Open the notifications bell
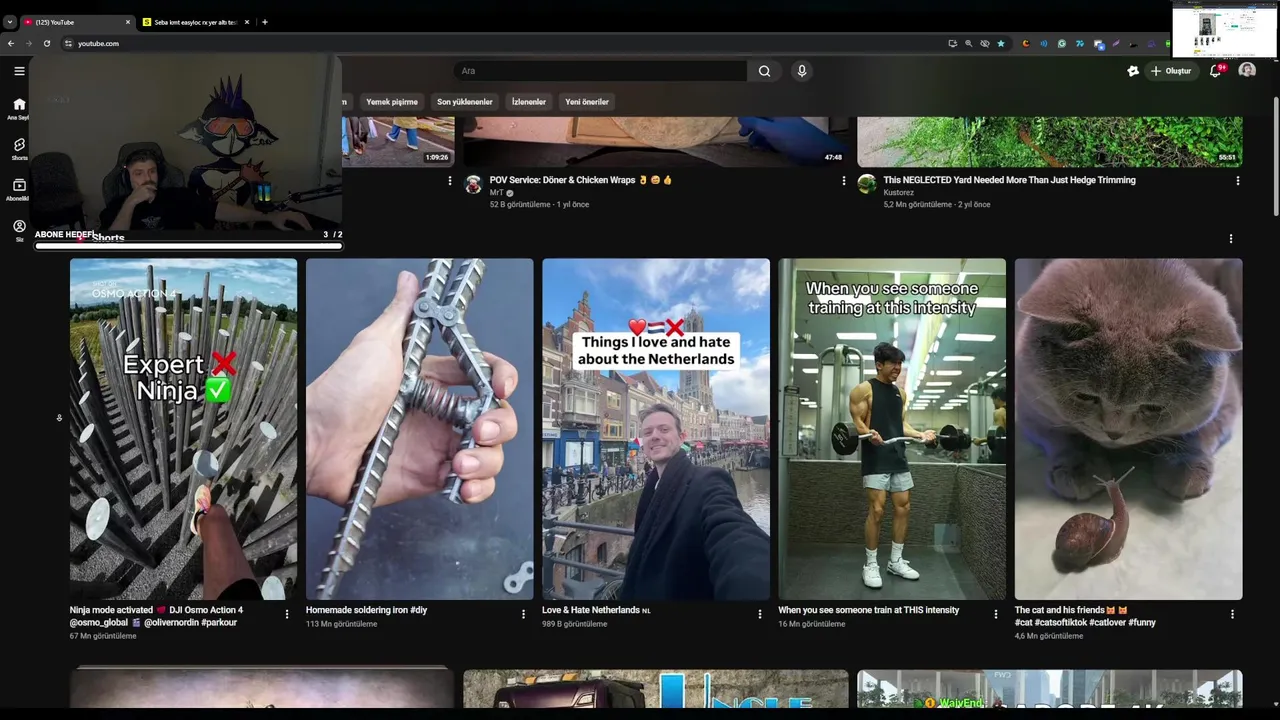1280x720 pixels. [1216, 71]
